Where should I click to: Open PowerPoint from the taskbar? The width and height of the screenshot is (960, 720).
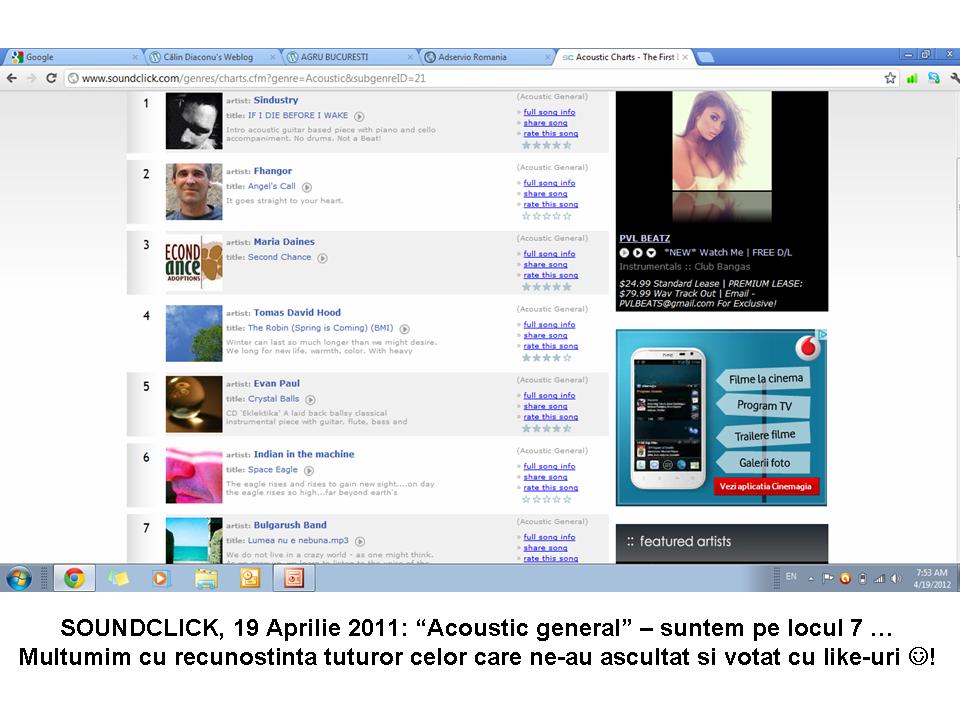(294, 578)
